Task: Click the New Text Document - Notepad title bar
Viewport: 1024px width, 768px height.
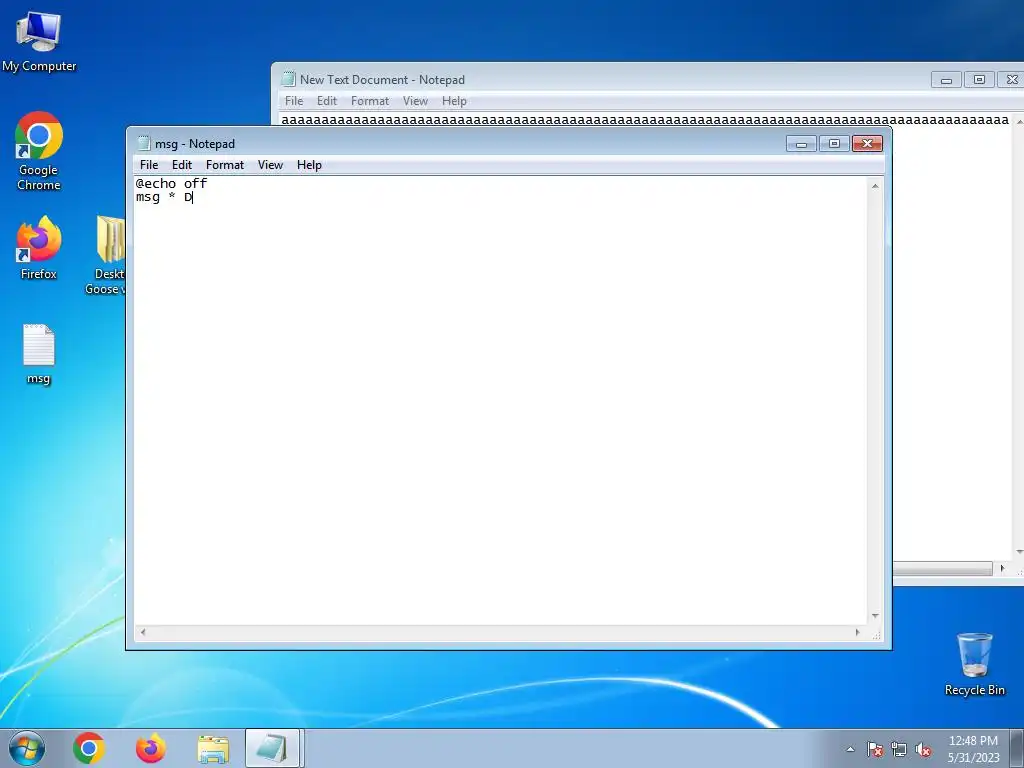Action: pos(607,80)
